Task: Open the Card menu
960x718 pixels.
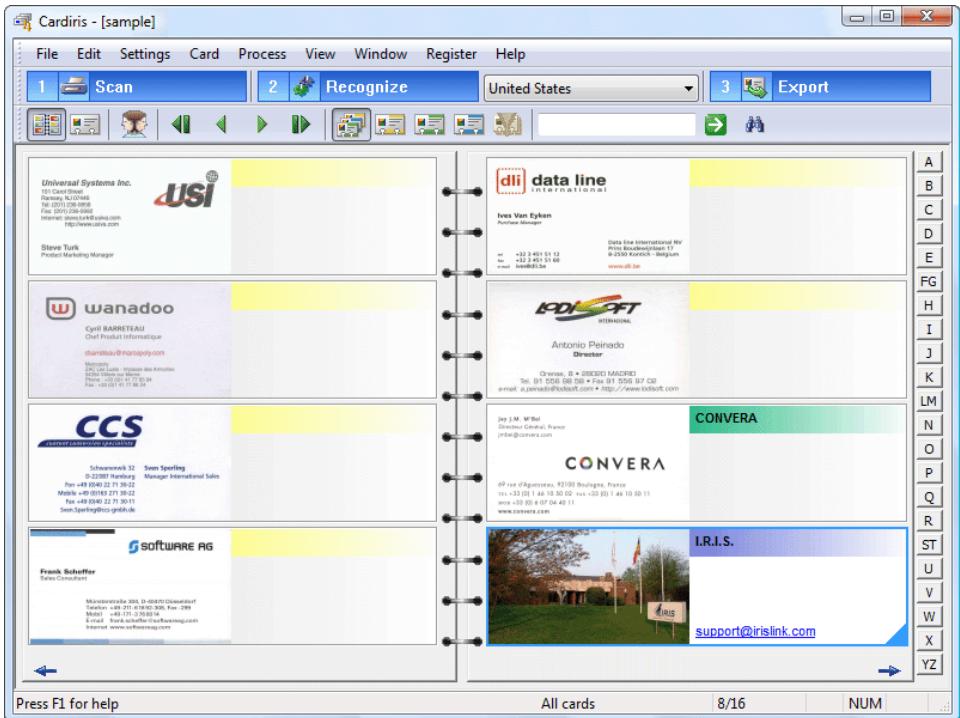Action: click(204, 54)
